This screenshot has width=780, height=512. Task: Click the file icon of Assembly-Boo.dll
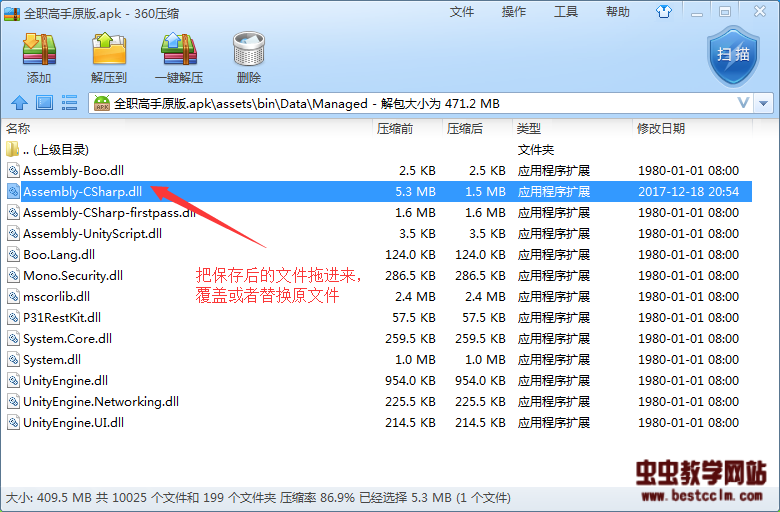coord(13,171)
